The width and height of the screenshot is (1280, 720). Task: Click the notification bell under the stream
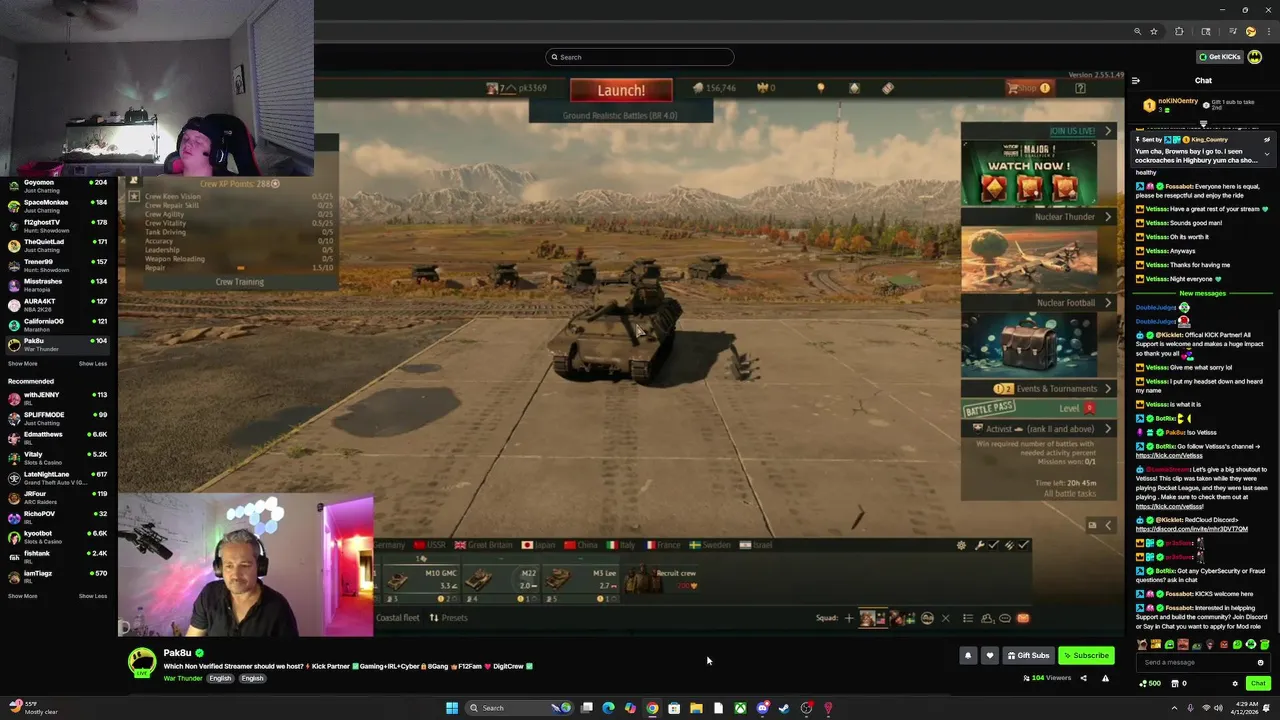(967, 656)
